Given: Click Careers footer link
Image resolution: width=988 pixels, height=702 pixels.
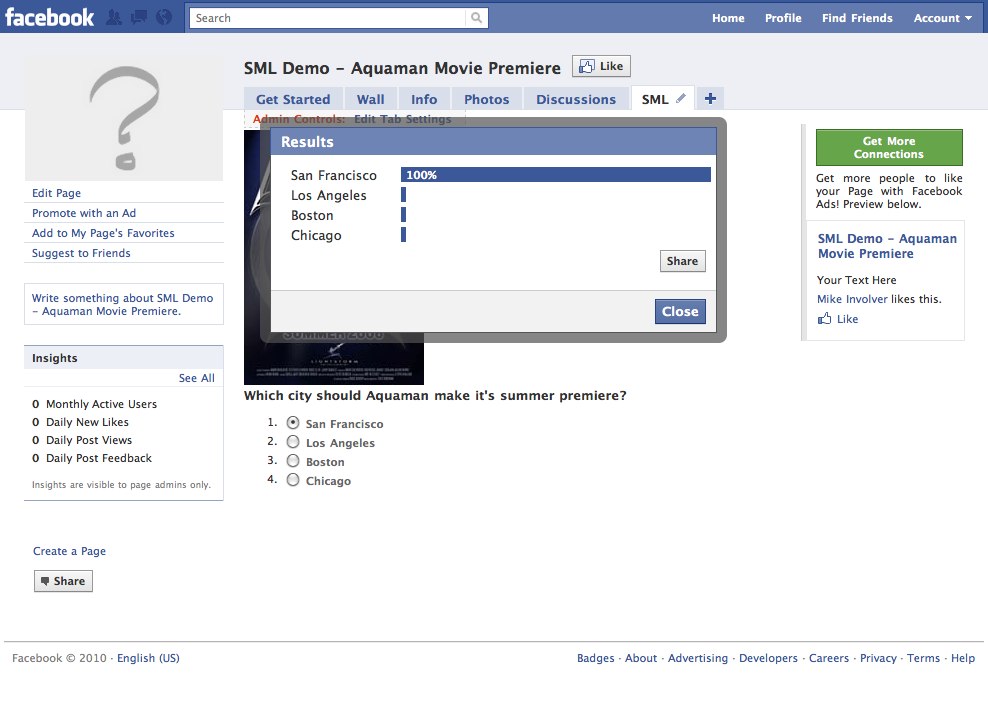Looking at the screenshot, I should click(829, 658).
